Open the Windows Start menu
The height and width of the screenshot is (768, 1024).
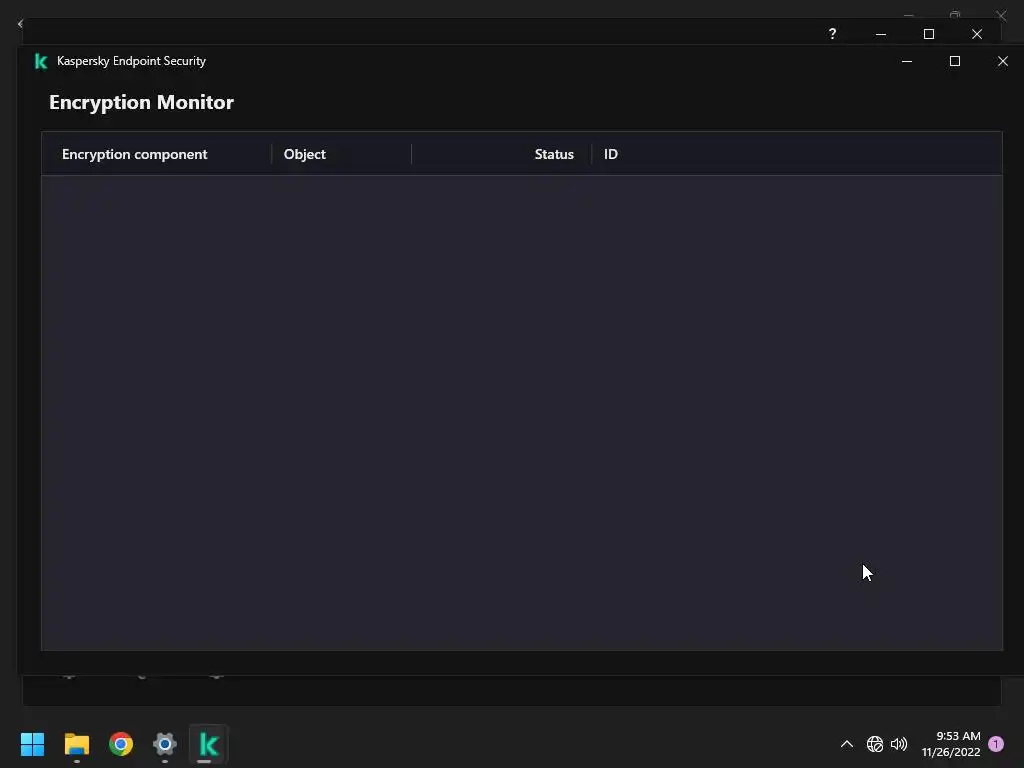pyautogui.click(x=32, y=744)
